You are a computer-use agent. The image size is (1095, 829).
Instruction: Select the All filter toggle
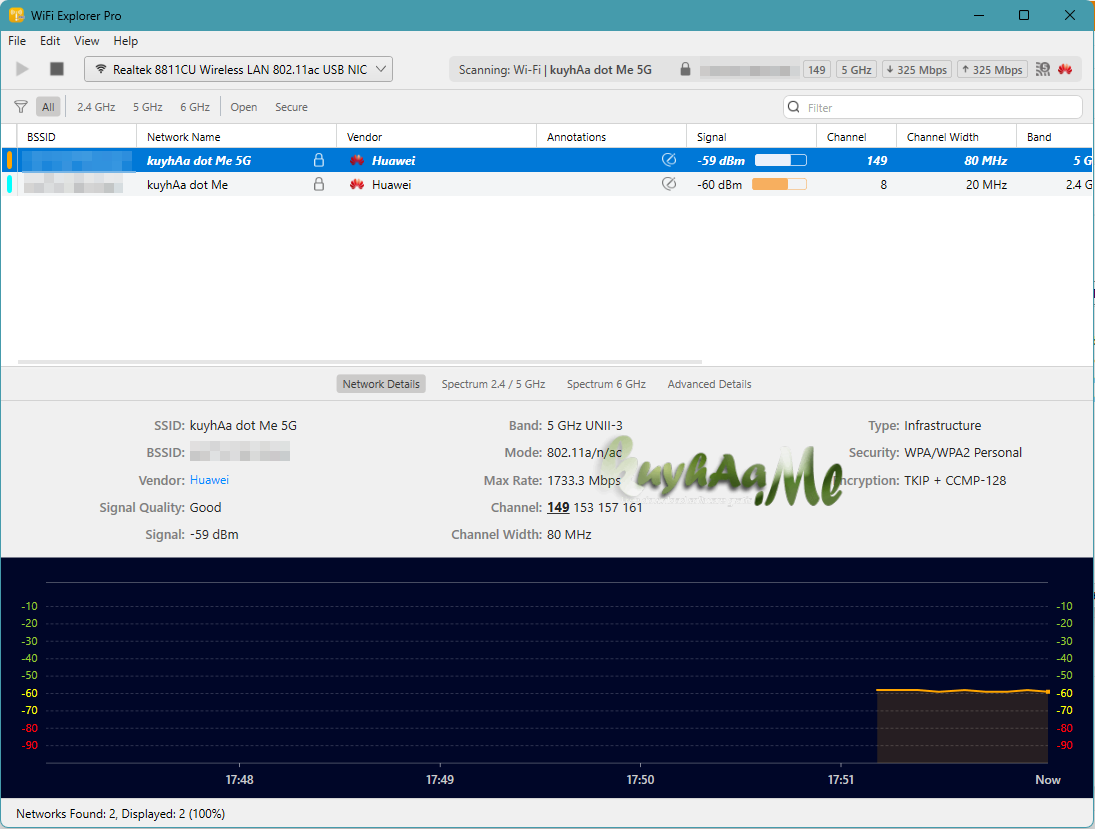pos(47,107)
